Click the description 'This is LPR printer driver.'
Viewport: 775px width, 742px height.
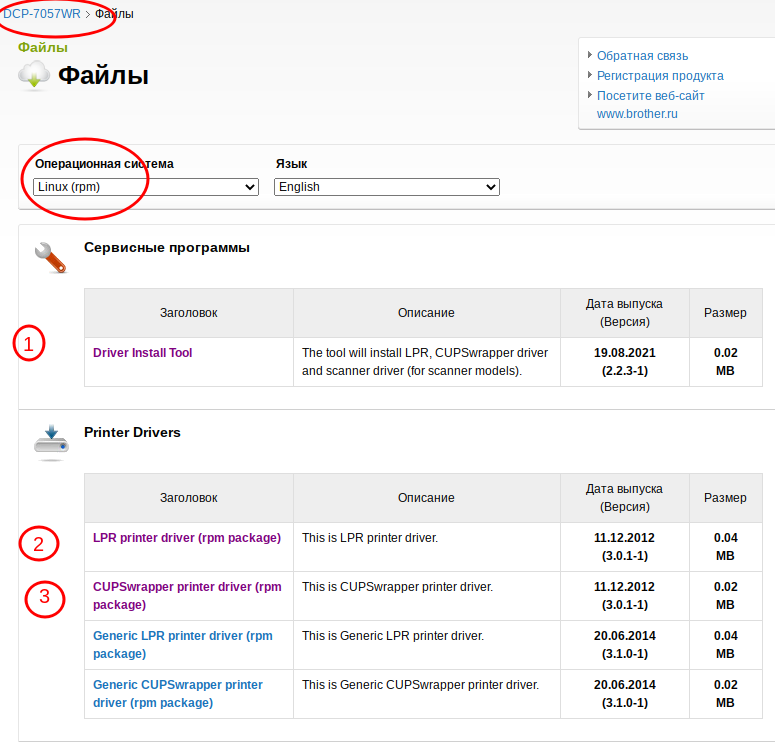[x=370, y=537]
